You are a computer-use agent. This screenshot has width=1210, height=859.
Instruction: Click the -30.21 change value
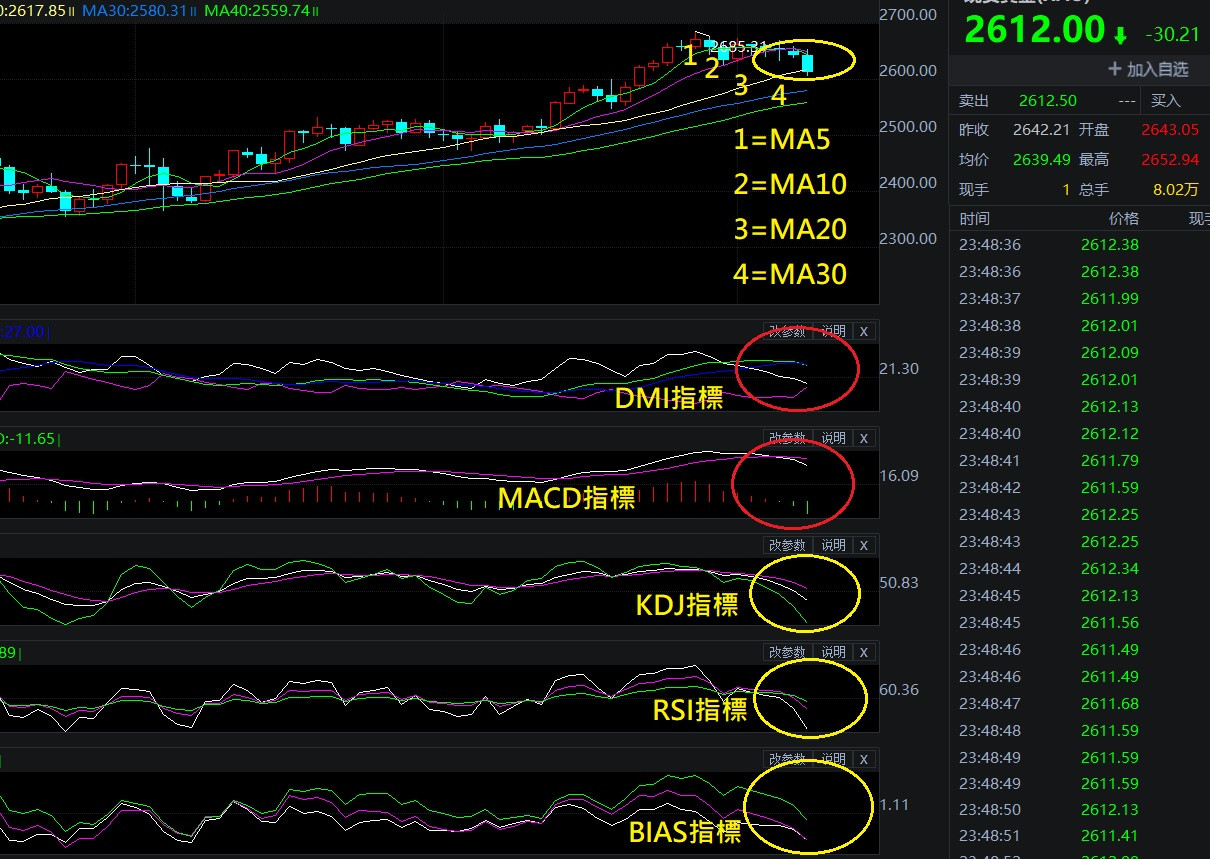(1174, 34)
